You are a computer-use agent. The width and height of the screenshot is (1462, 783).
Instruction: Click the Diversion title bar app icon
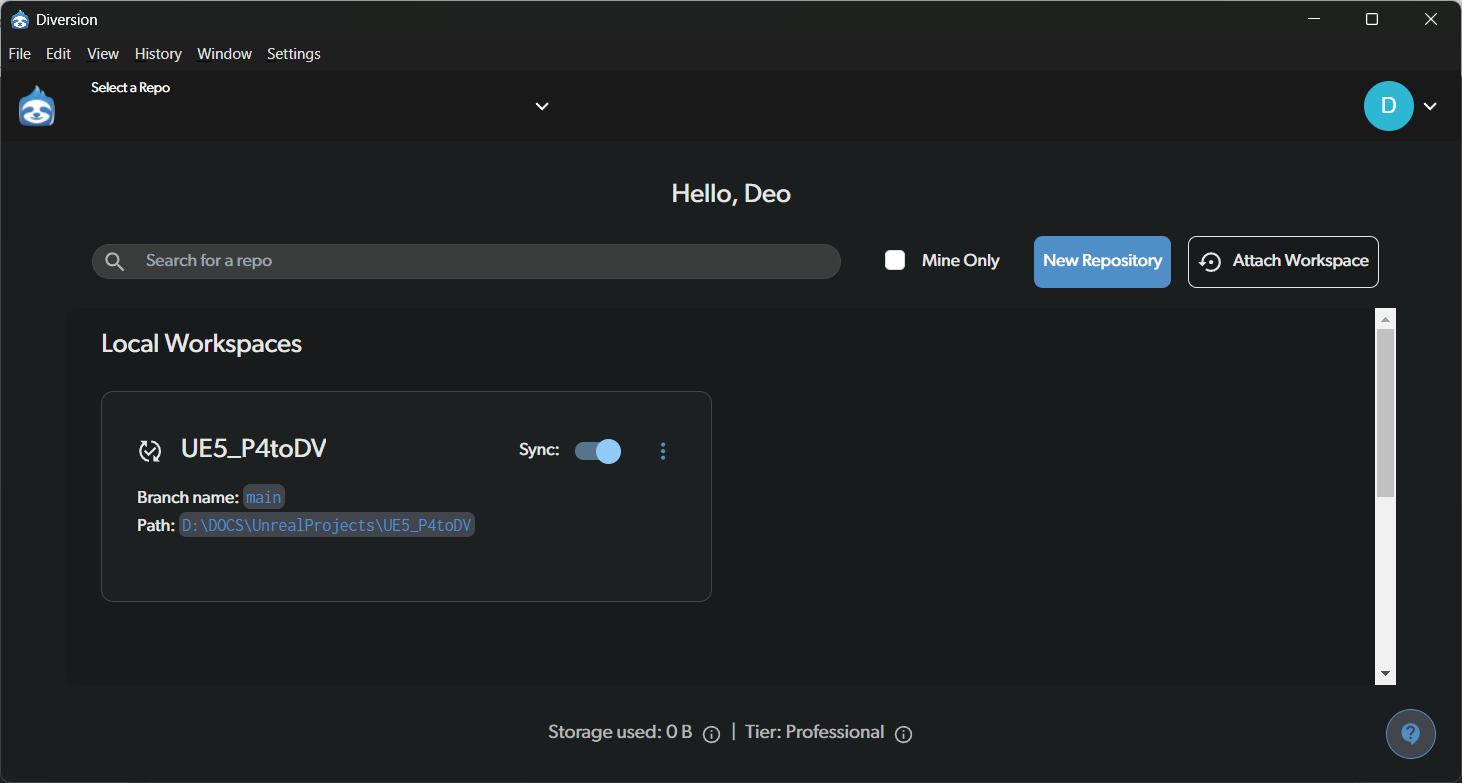coord(20,19)
